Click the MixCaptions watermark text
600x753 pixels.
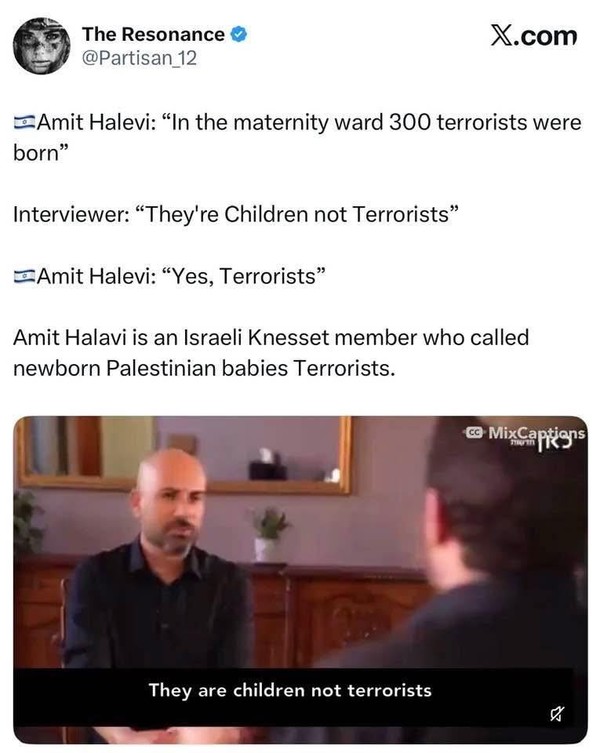click(536, 433)
